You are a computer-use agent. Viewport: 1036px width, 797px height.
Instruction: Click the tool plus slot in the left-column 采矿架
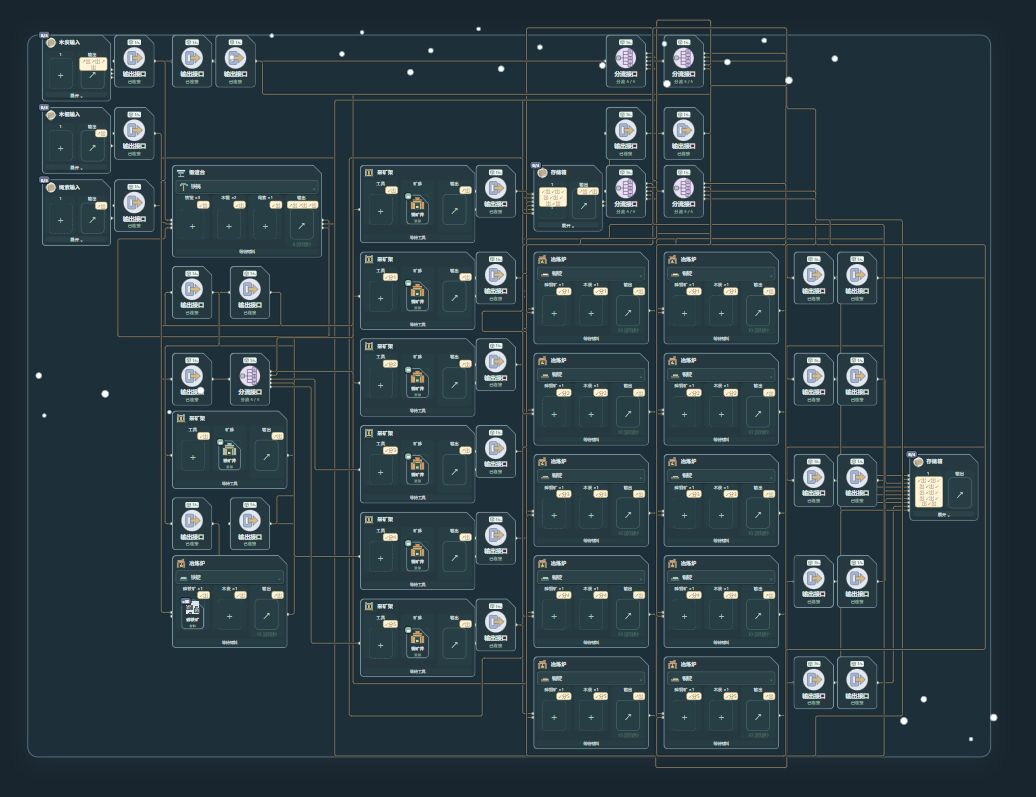pyautogui.click(x=192, y=457)
